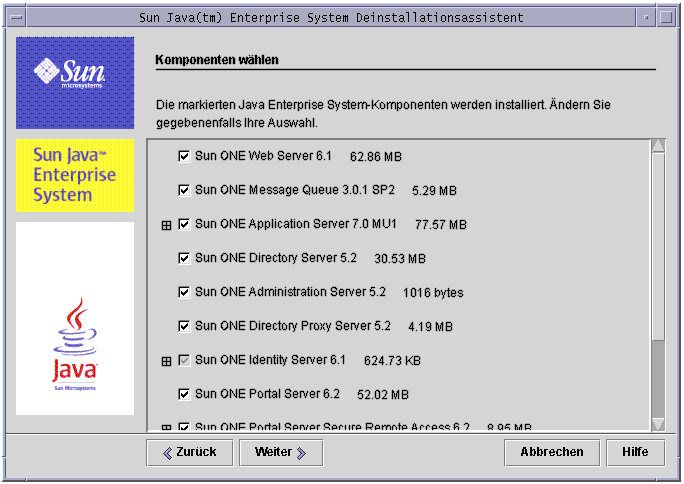The height and width of the screenshot is (484, 684).
Task: Click the 4.19 MB size value
Action: click(431, 327)
